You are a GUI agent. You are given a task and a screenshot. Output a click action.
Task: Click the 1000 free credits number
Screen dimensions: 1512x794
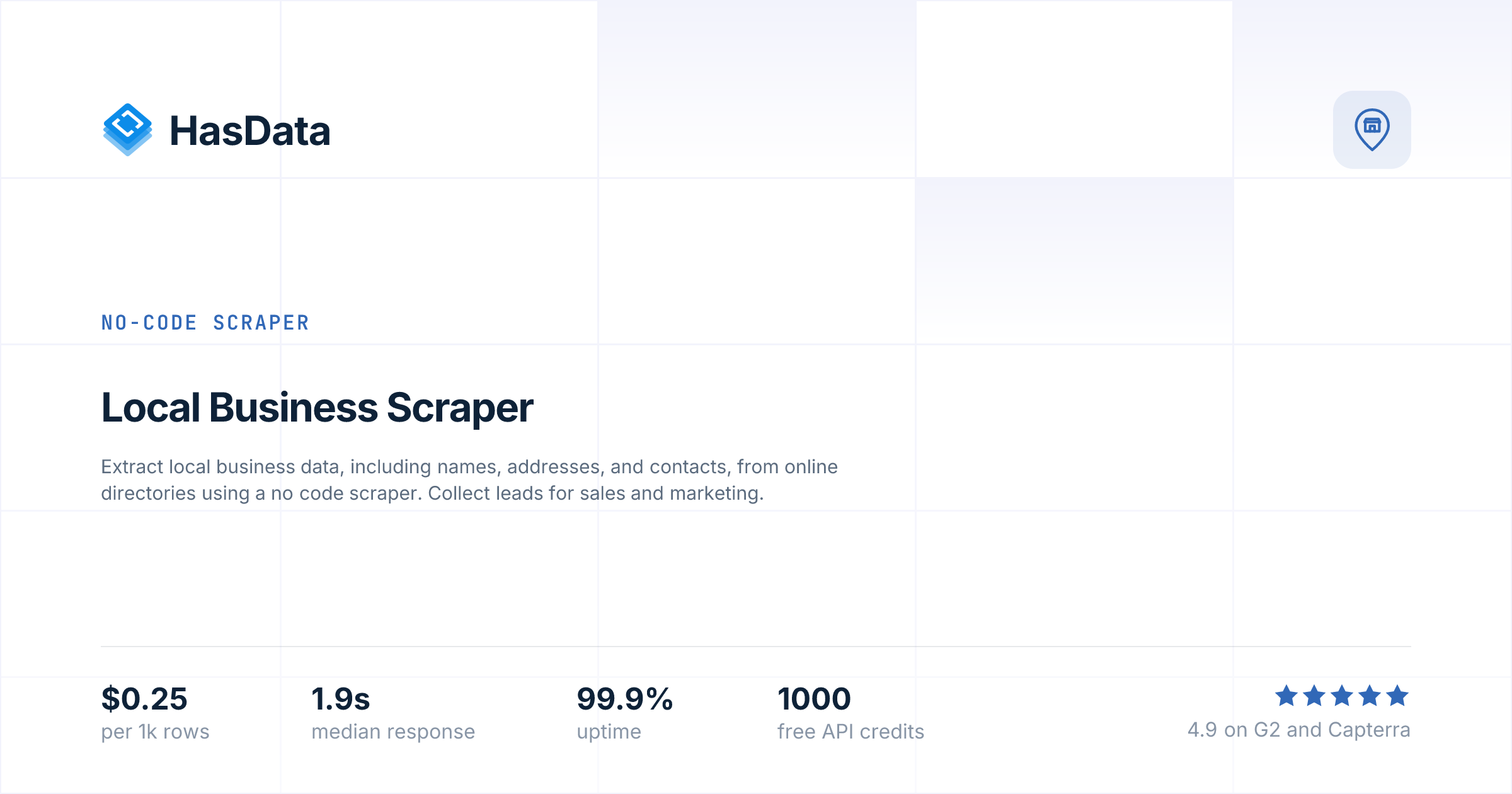pyautogui.click(x=814, y=699)
